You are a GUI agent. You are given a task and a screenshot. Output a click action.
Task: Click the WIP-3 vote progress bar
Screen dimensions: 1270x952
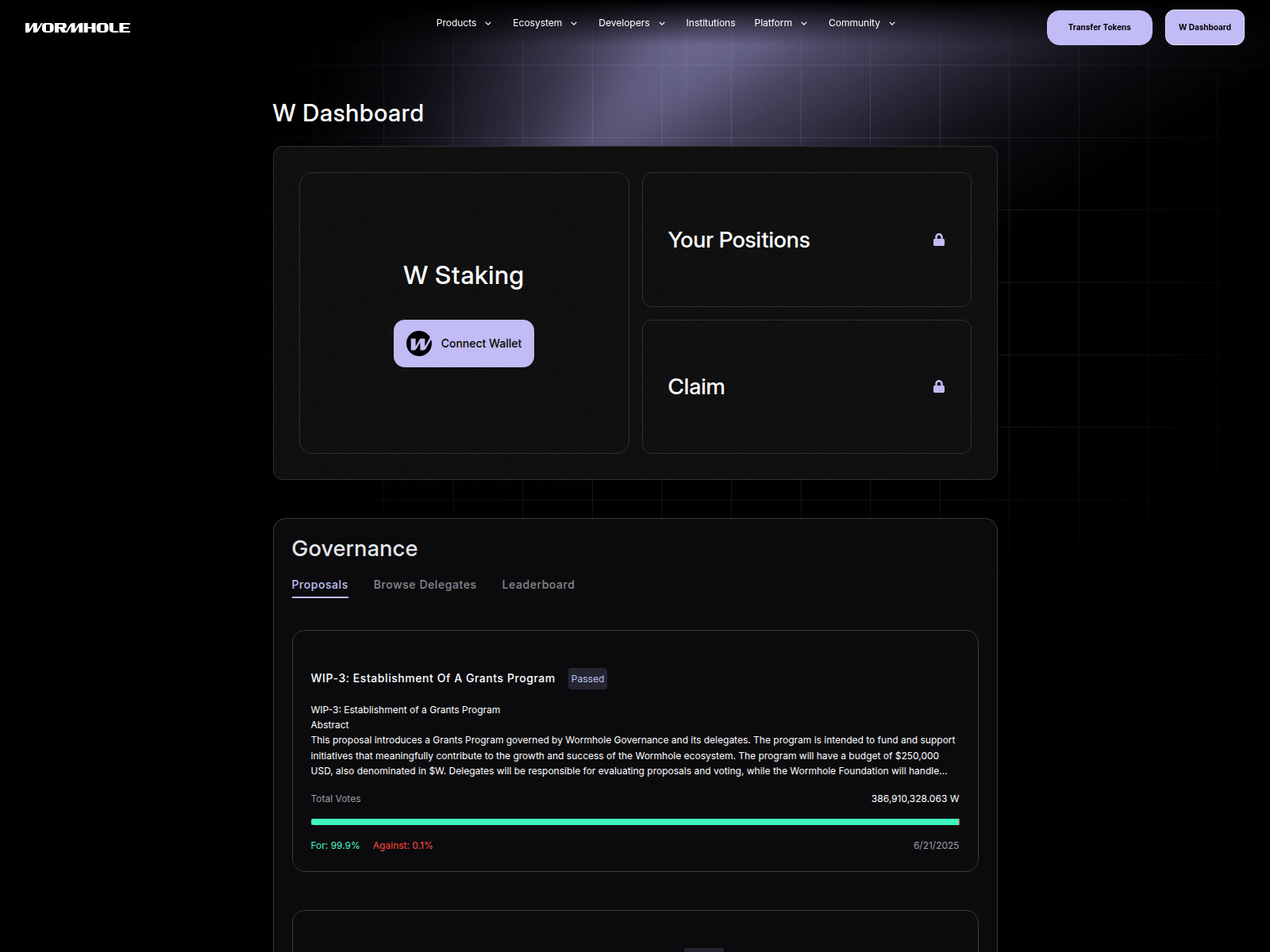pos(635,822)
